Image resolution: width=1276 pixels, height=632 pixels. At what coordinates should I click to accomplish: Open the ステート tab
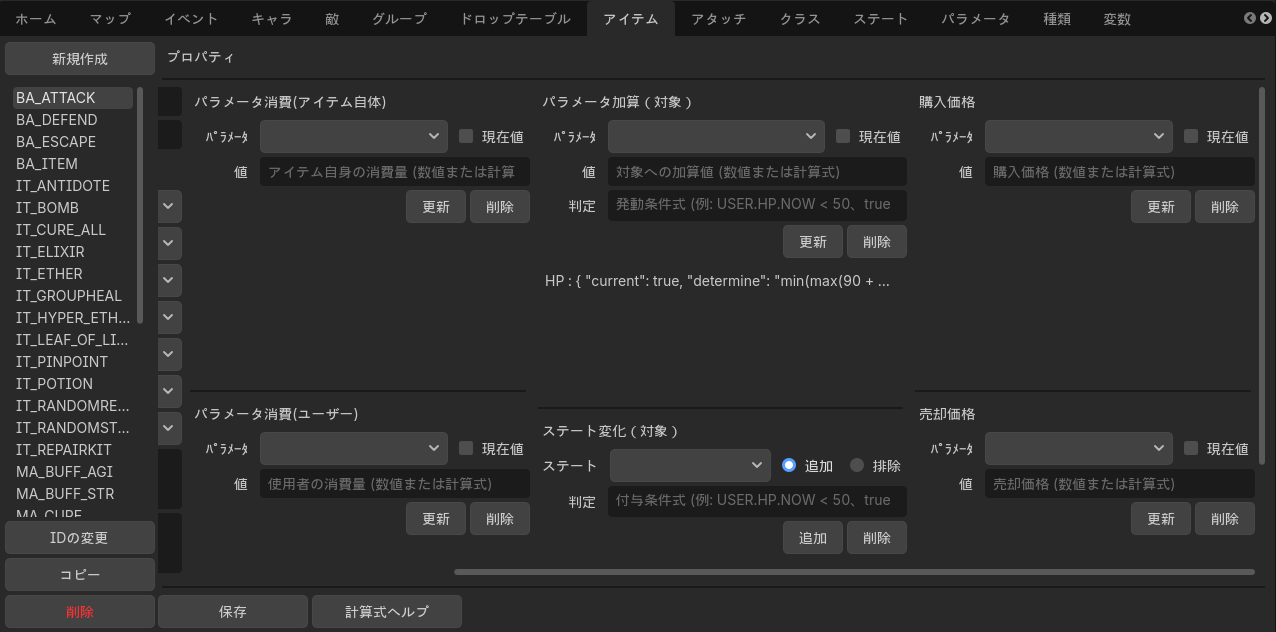881,19
